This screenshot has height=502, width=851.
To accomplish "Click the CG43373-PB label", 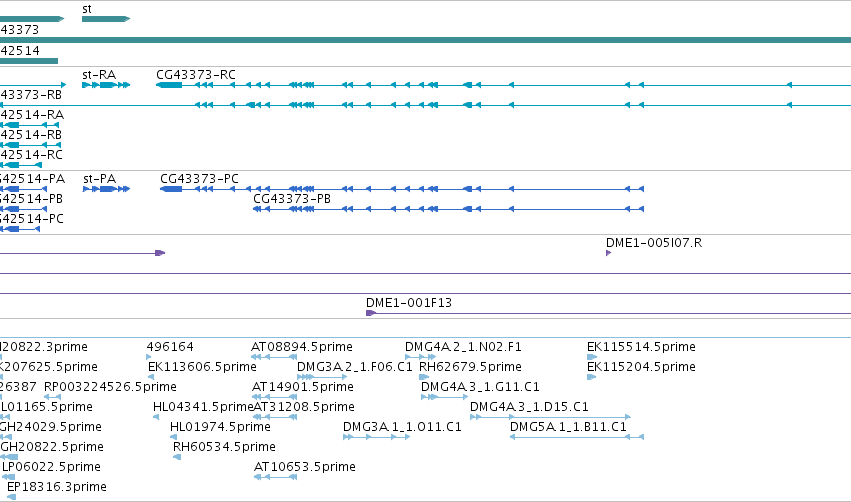I will click(x=292, y=199).
